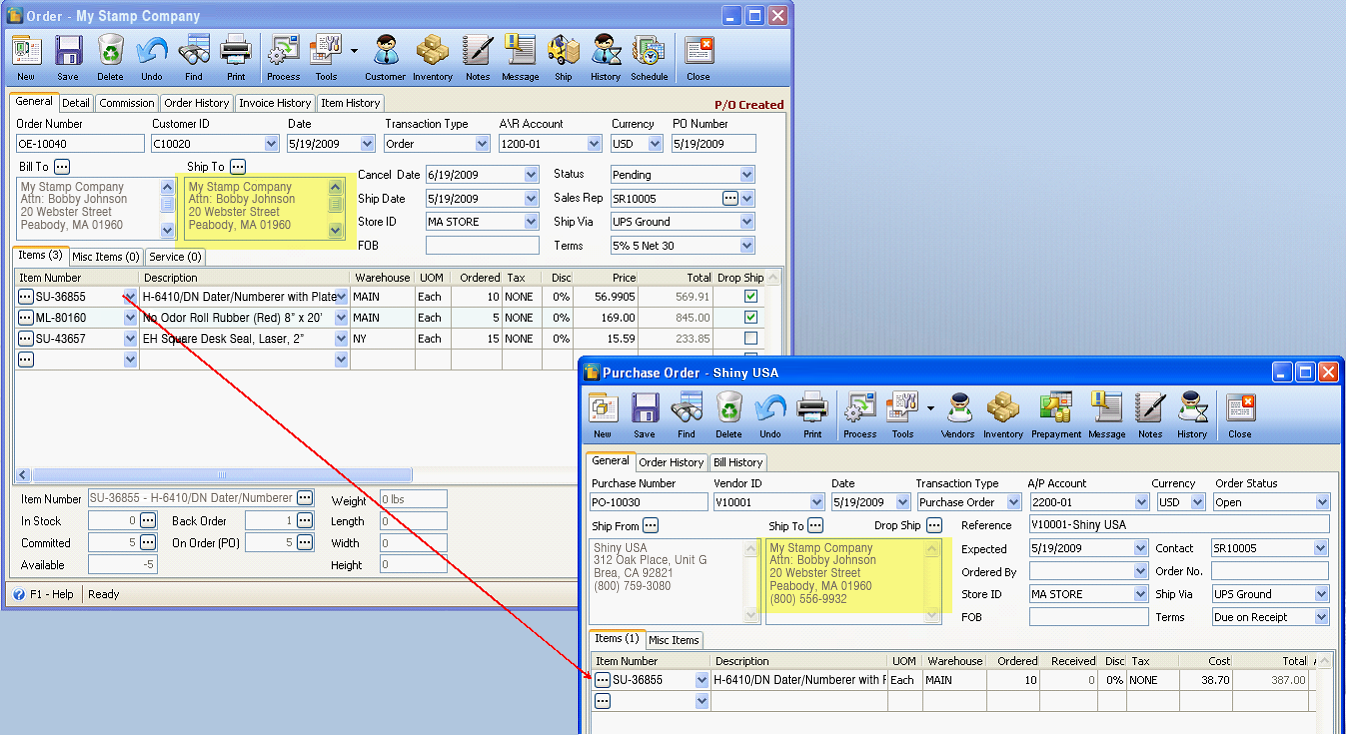Toggle Drop Ship checkbox for SU-43657
The width and height of the screenshot is (1346, 735).
pos(751,339)
